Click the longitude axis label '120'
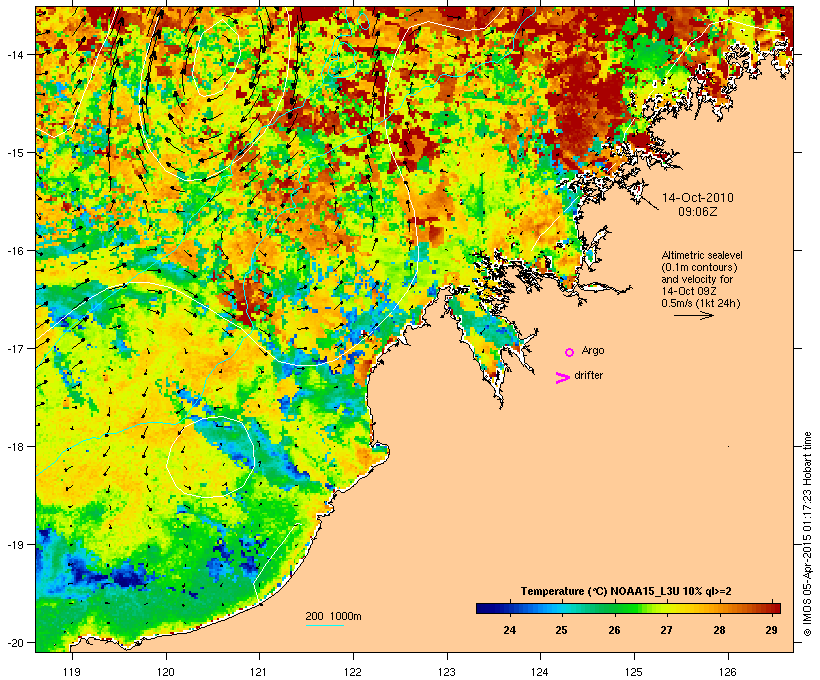The image size is (820, 680). pos(166,672)
